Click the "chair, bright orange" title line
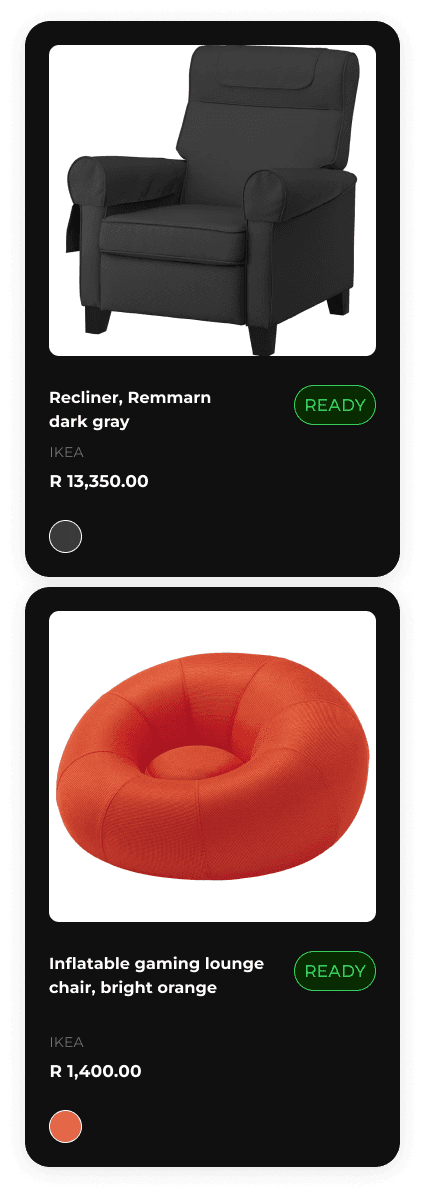Image resolution: width=425 pixels, height=1196 pixels. click(x=133, y=988)
